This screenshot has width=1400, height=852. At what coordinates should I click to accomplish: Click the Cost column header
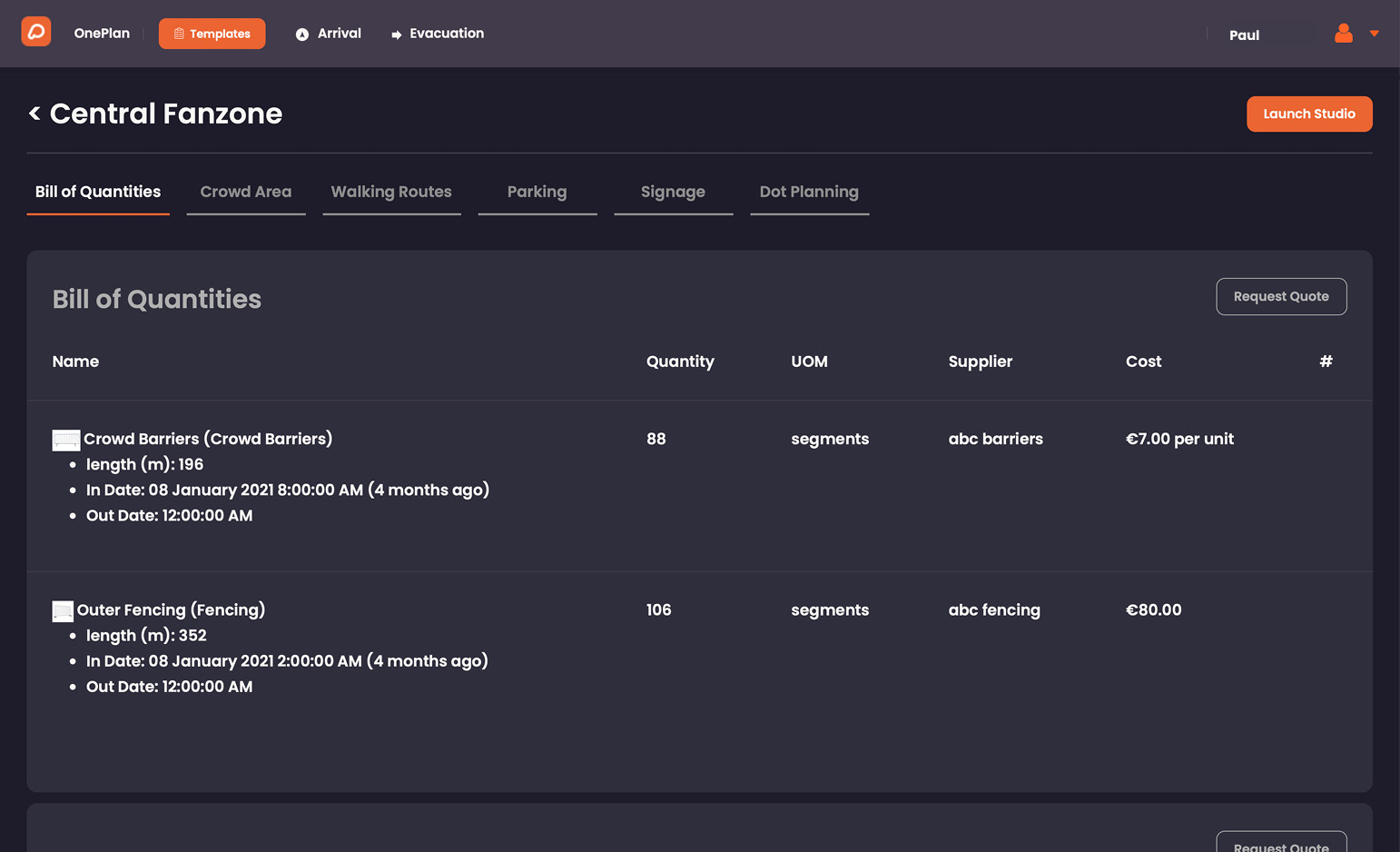pos(1144,362)
